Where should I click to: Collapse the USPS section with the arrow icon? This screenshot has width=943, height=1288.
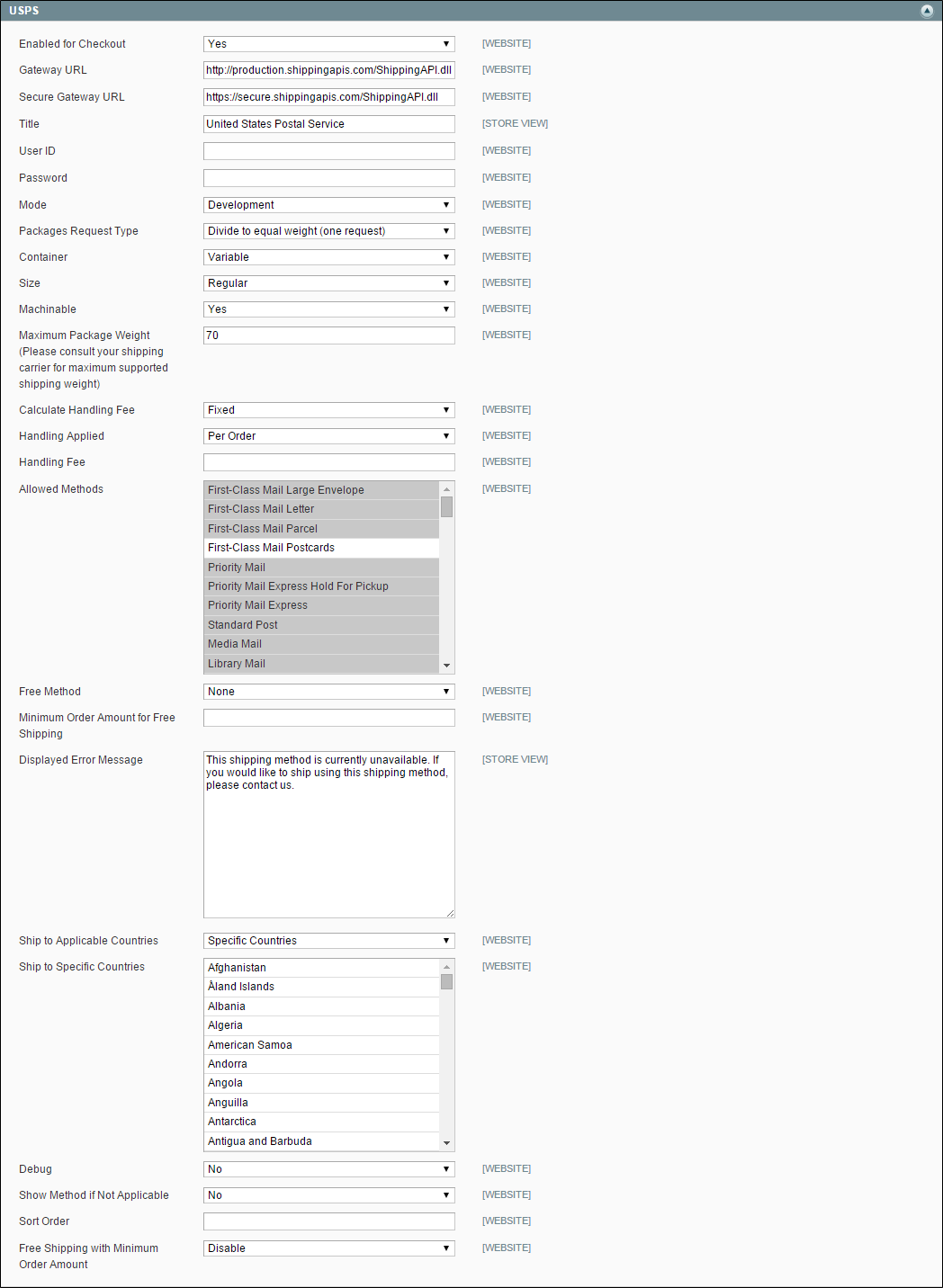pos(927,11)
